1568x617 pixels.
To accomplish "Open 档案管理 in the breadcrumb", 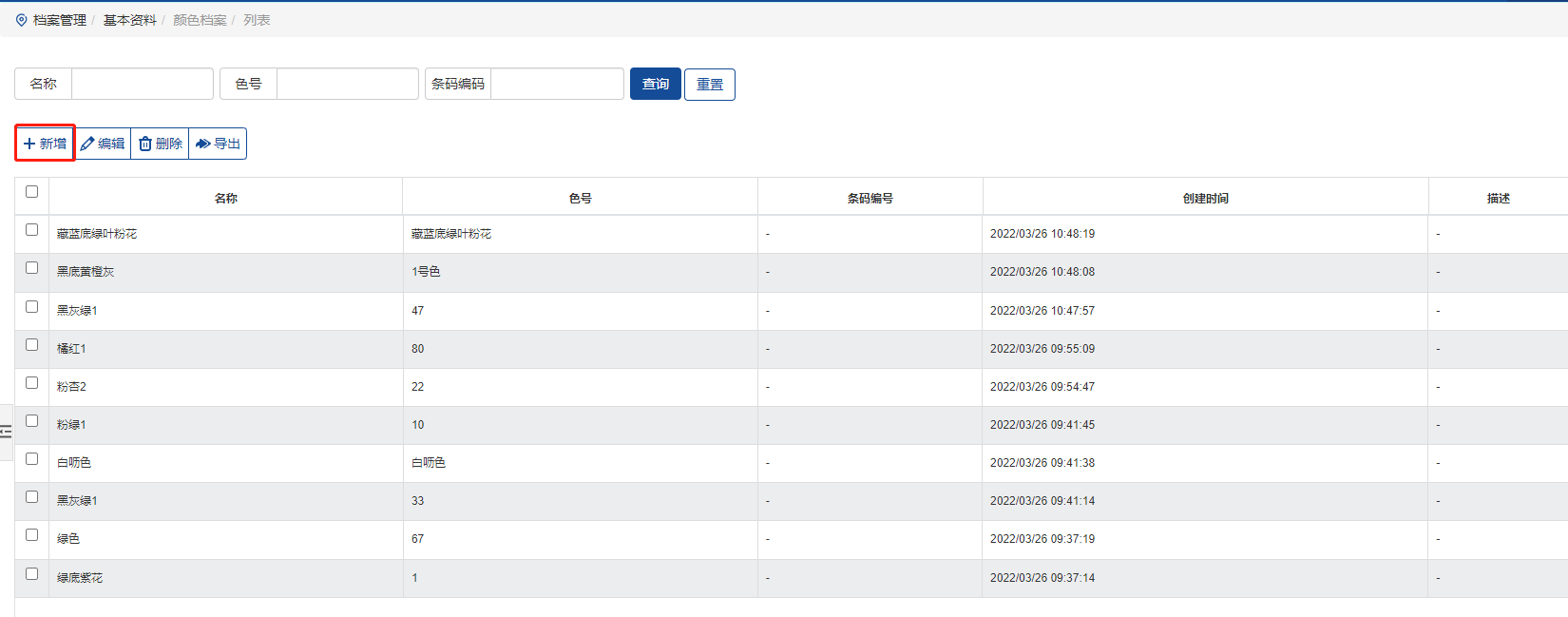I will (x=60, y=20).
